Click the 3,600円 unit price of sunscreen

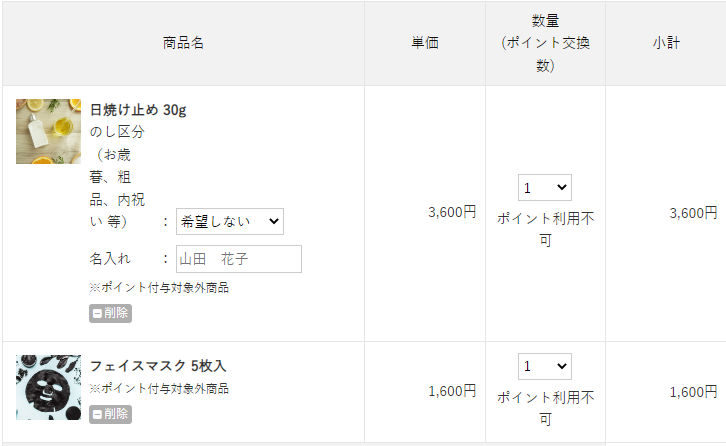coord(452,212)
